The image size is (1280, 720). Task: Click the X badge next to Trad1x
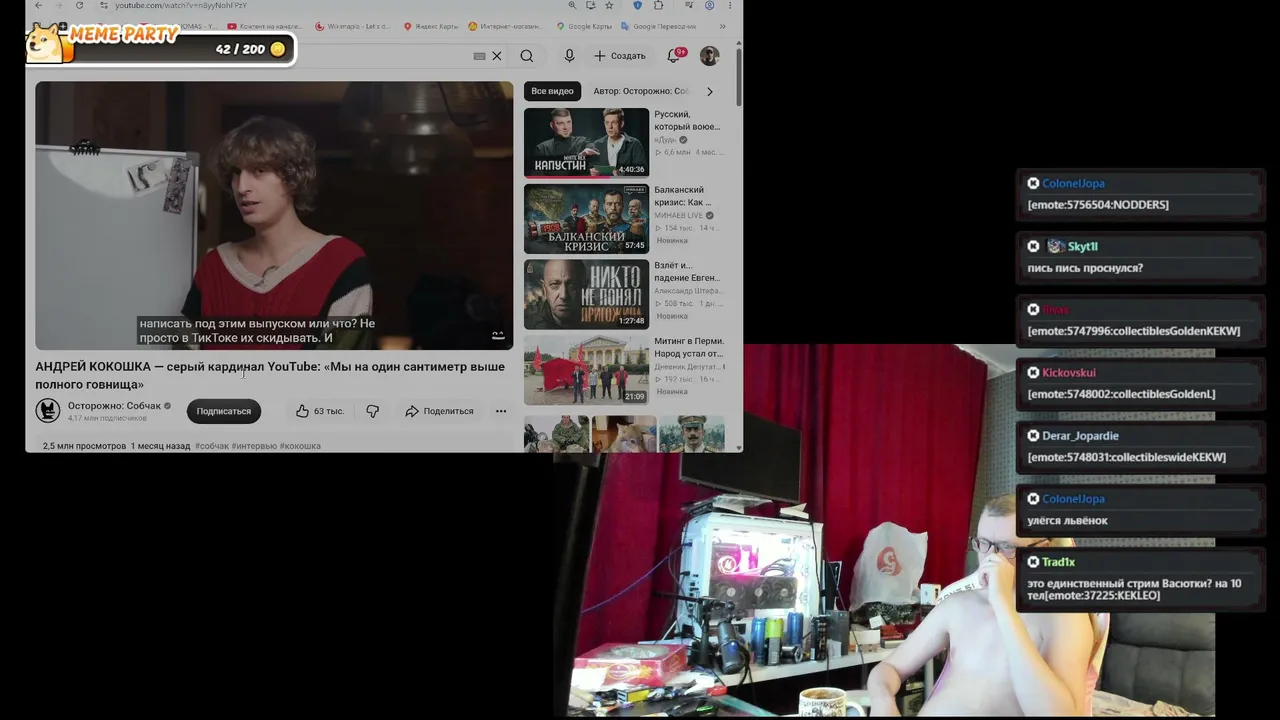tap(1033, 561)
